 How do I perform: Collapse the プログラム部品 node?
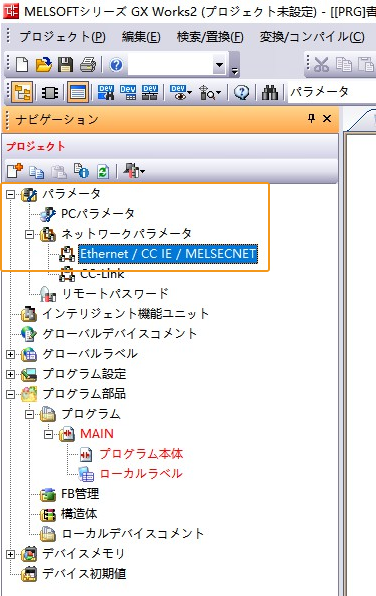[10, 395]
